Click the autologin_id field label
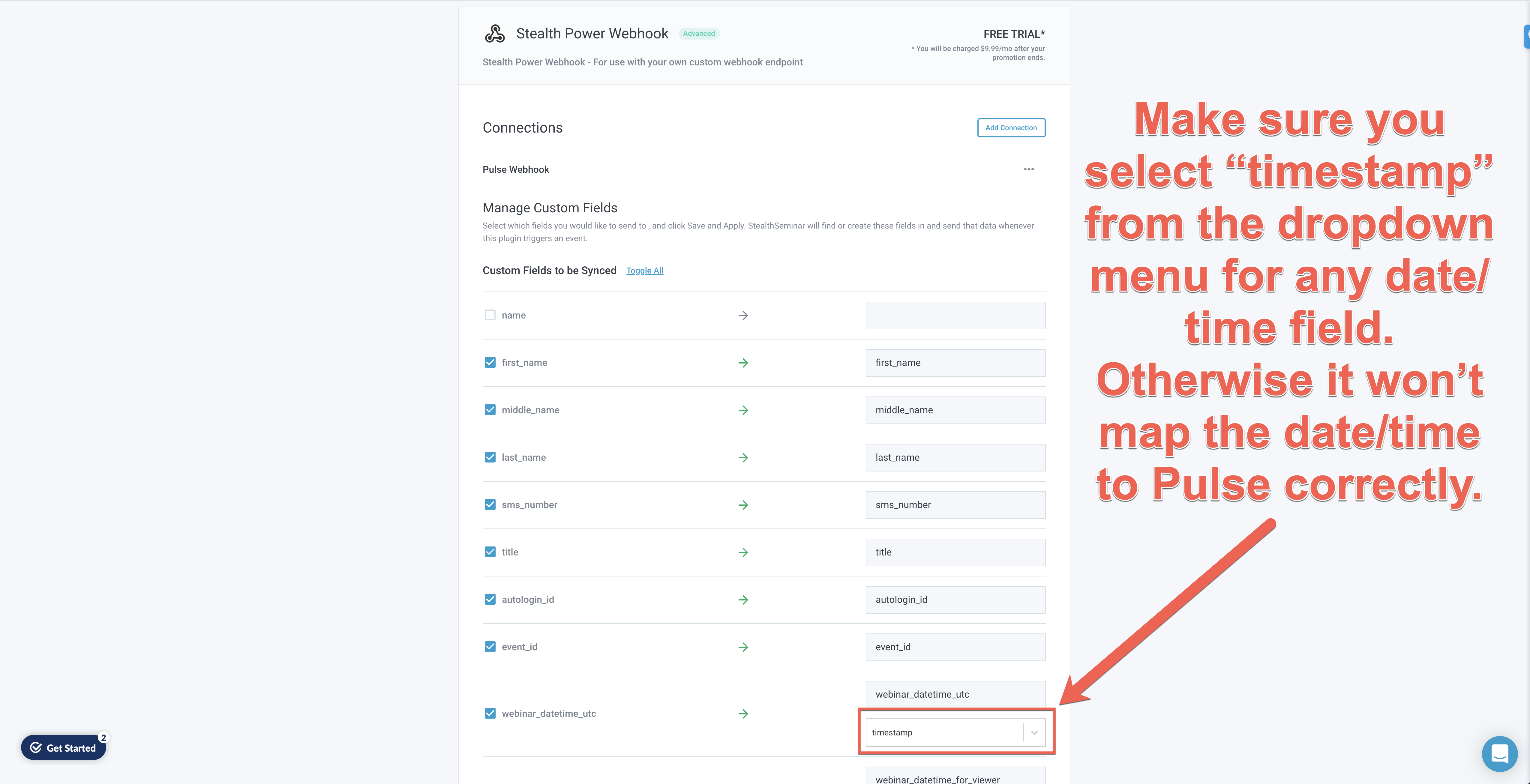The height and width of the screenshot is (784, 1530). pyautogui.click(x=527, y=600)
